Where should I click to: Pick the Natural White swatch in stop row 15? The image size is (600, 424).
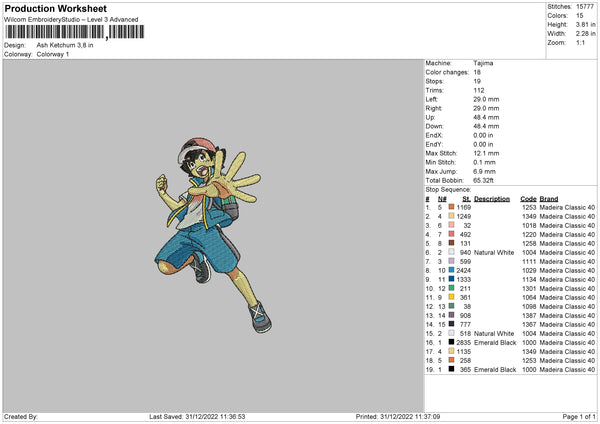pos(452,333)
